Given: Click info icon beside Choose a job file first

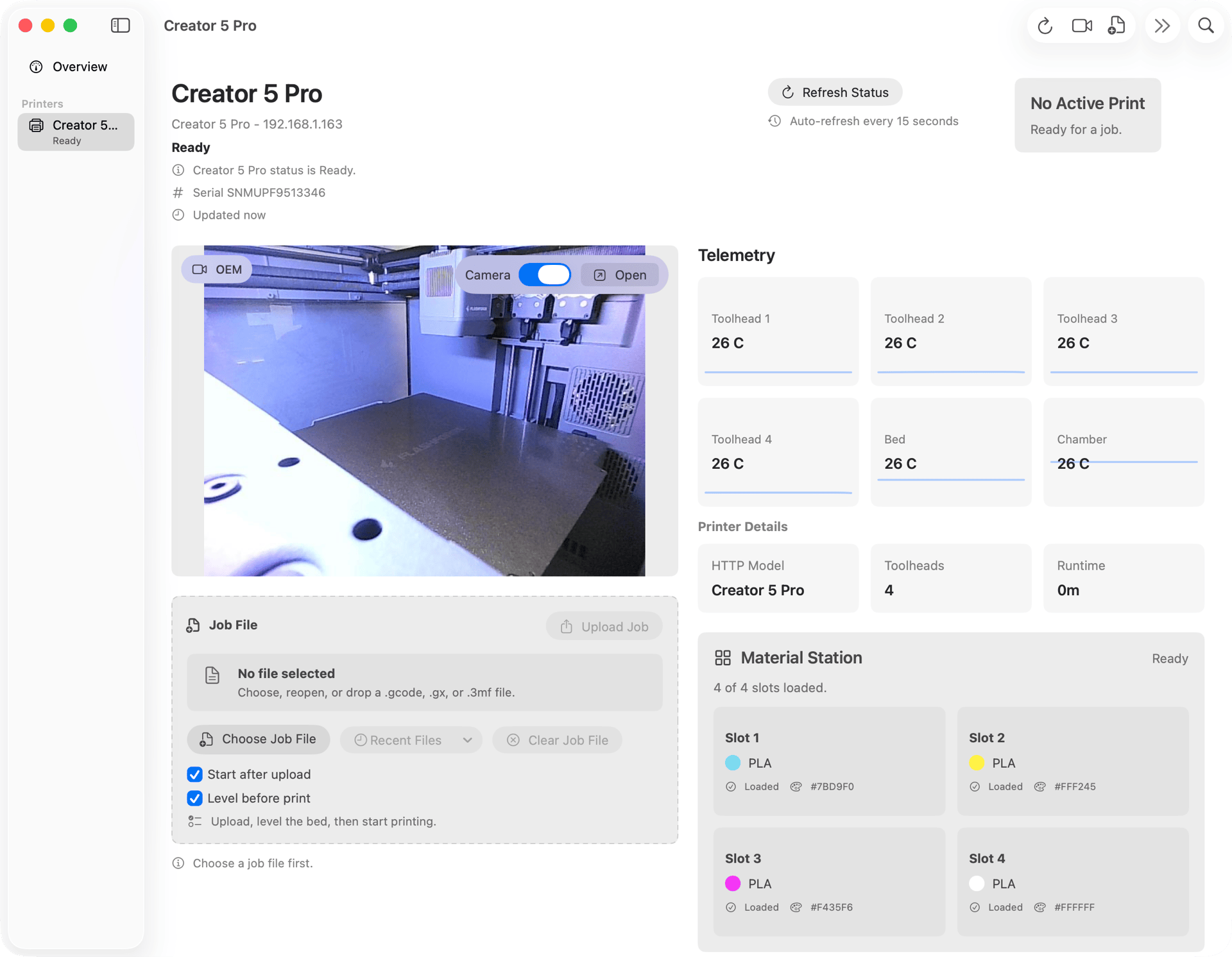Looking at the screenshot, I should point(178,863).
